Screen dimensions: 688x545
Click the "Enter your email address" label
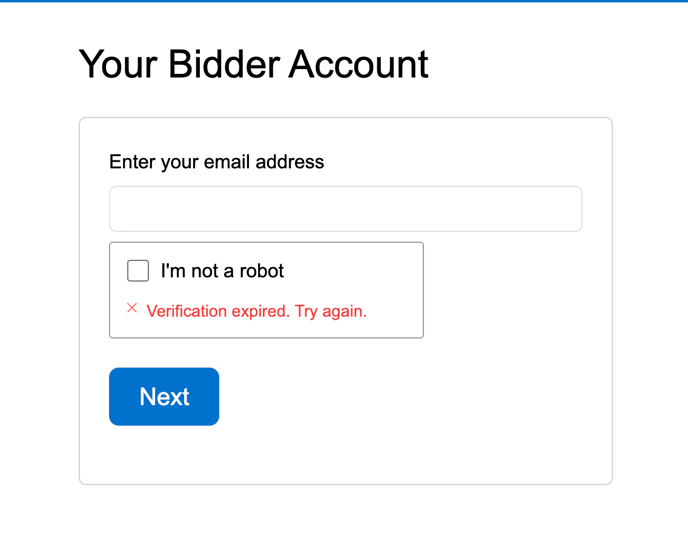click(x=217, y=162)
